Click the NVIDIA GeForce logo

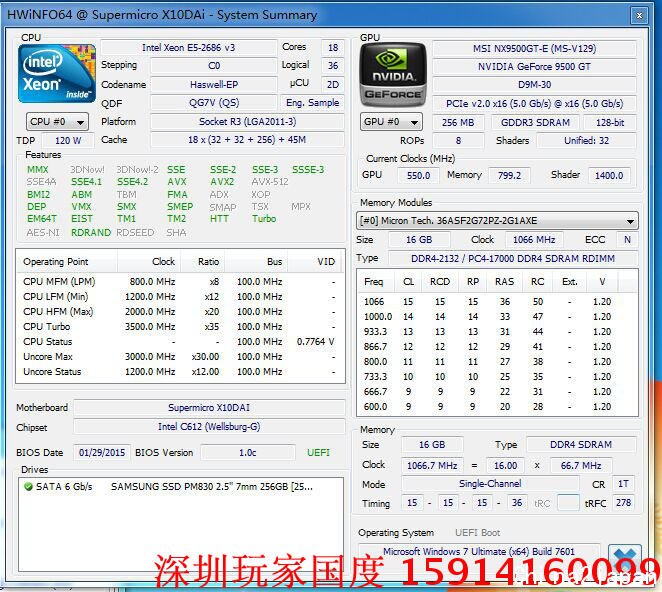click(393, 75)
